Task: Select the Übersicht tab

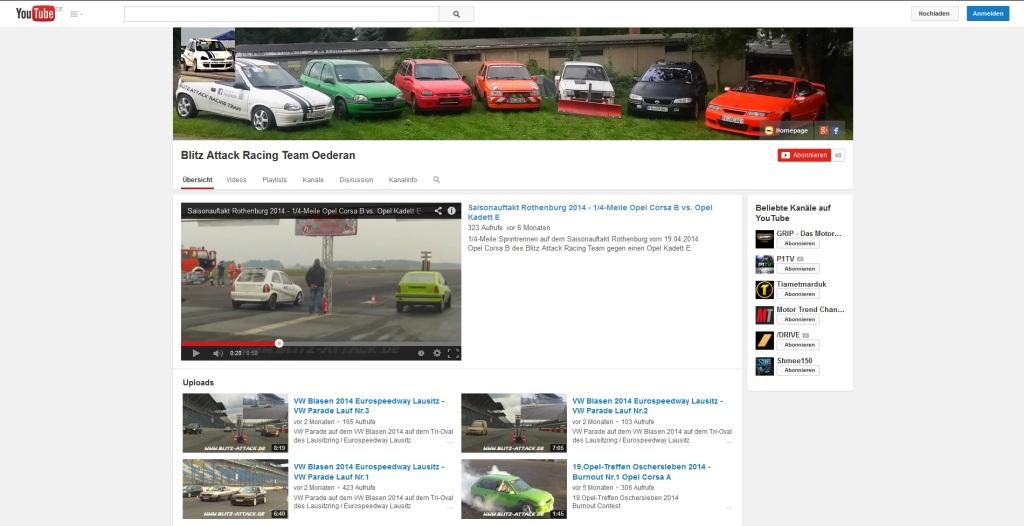Action: (197, 180)
